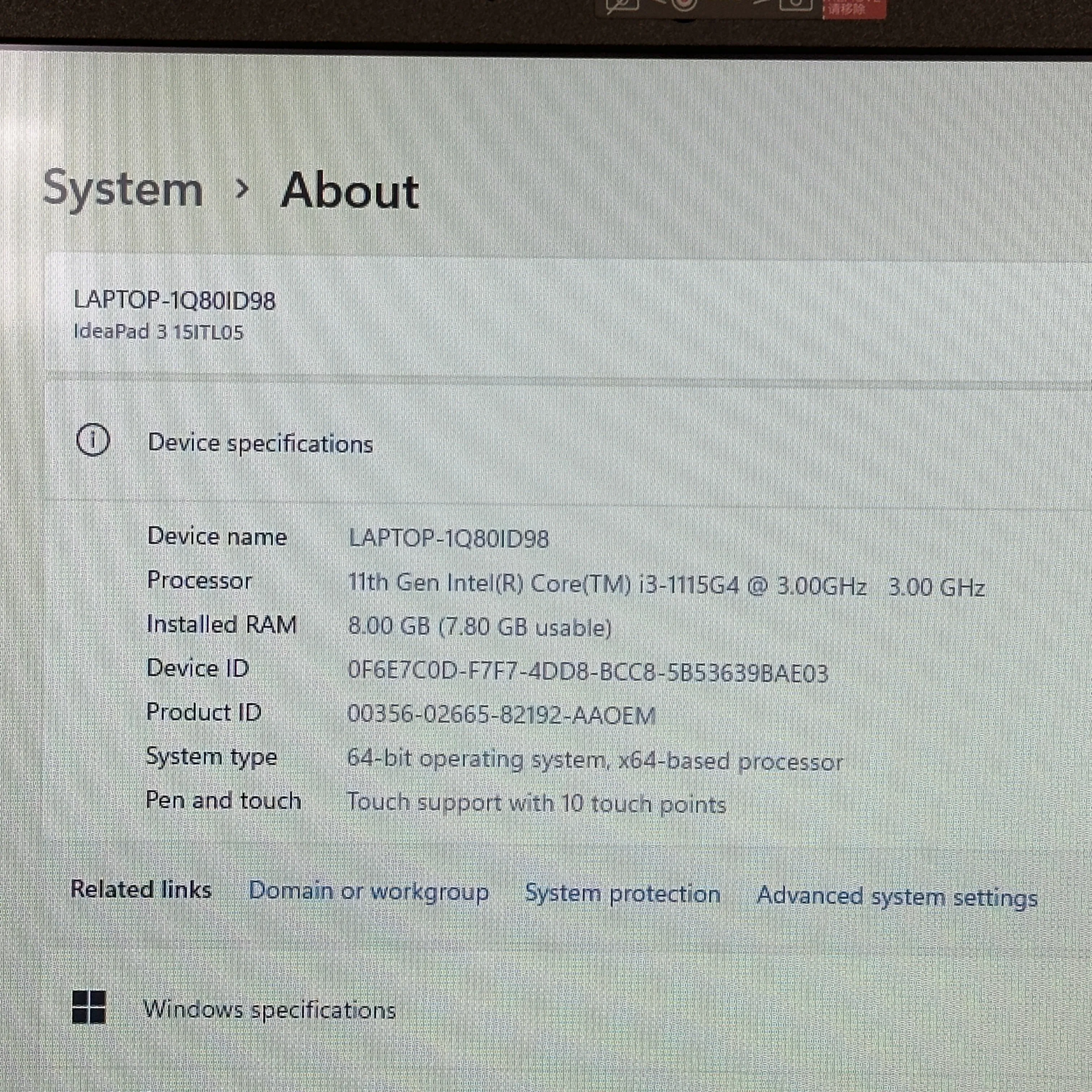Click the Pen and touch label

pos(223,800)
